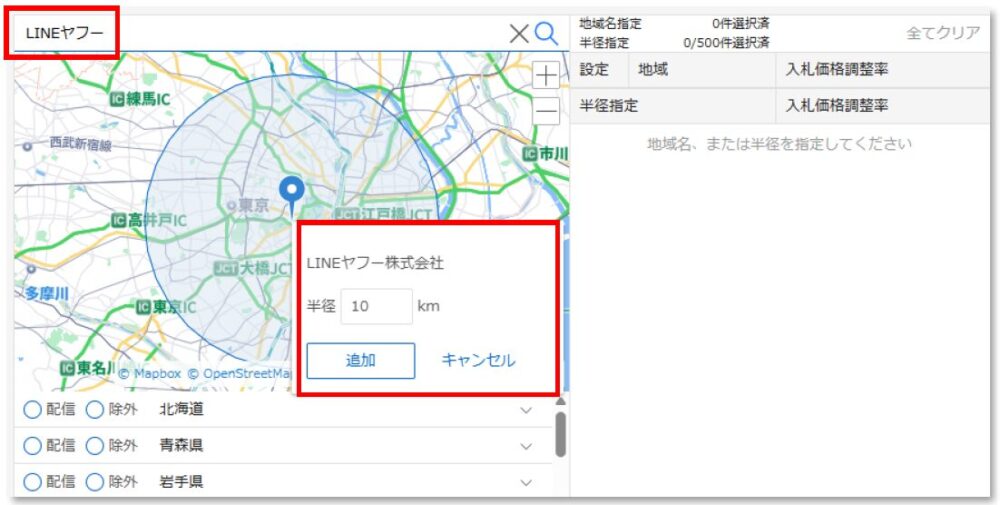Select 除外 radio for 岩手県
1000x505 pixels.
[94, 482]
